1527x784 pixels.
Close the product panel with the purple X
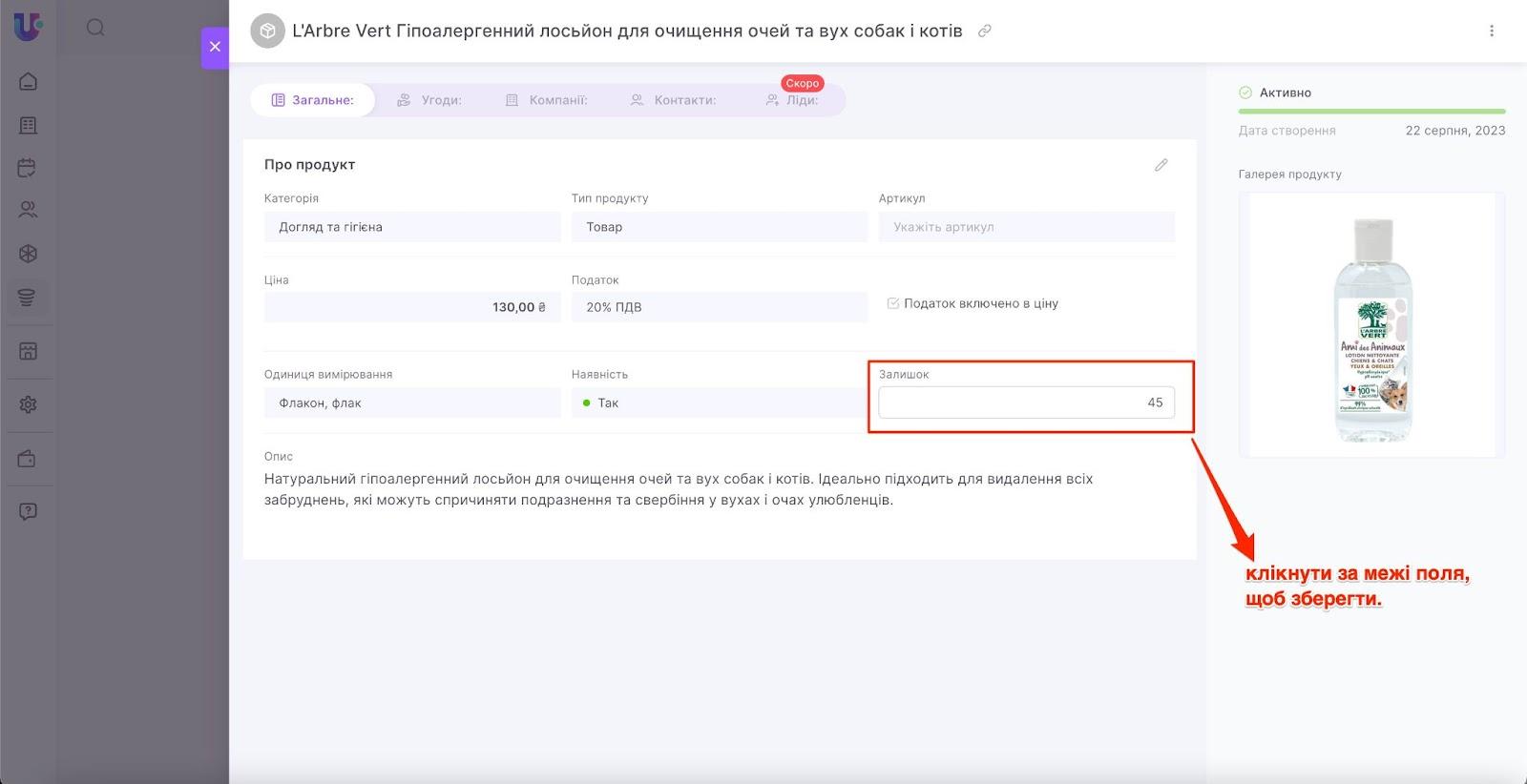point(215,47)
